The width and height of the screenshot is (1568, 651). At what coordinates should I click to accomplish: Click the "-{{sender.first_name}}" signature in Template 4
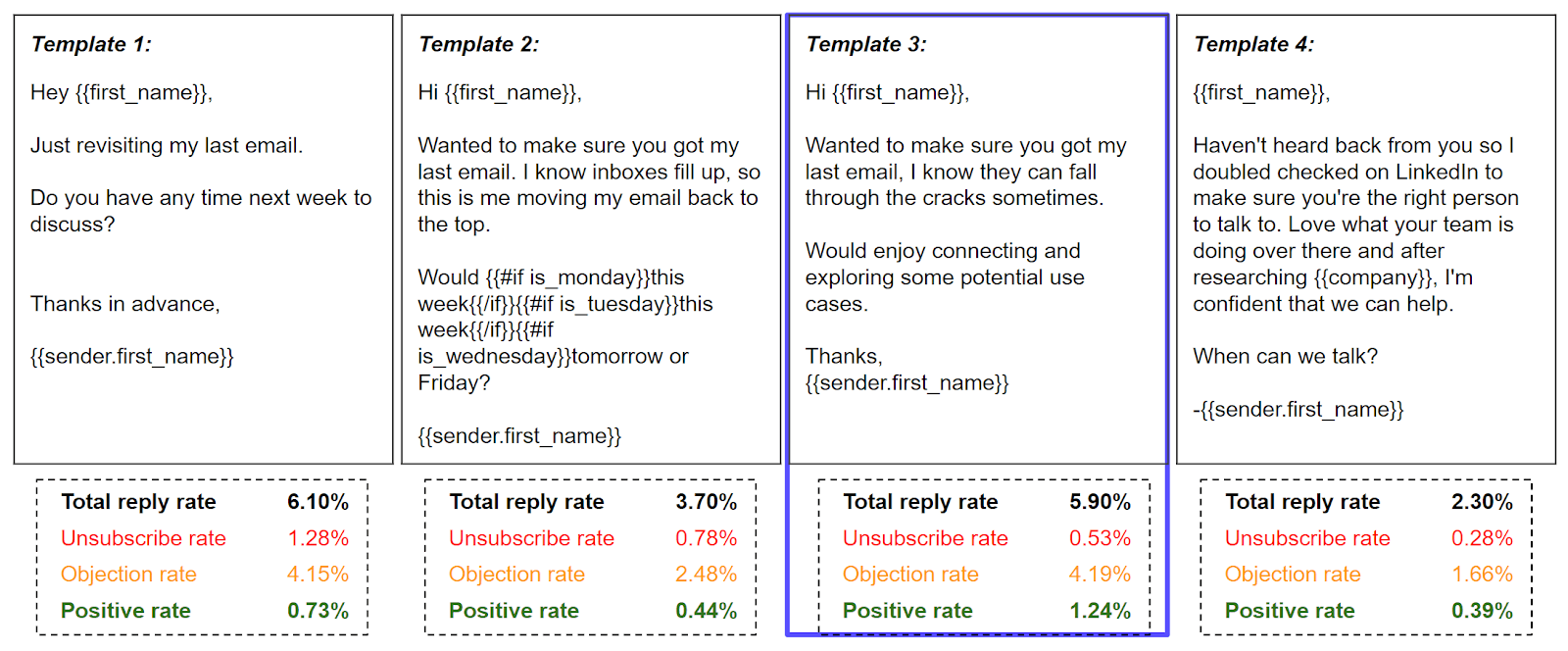[1298, 410]
